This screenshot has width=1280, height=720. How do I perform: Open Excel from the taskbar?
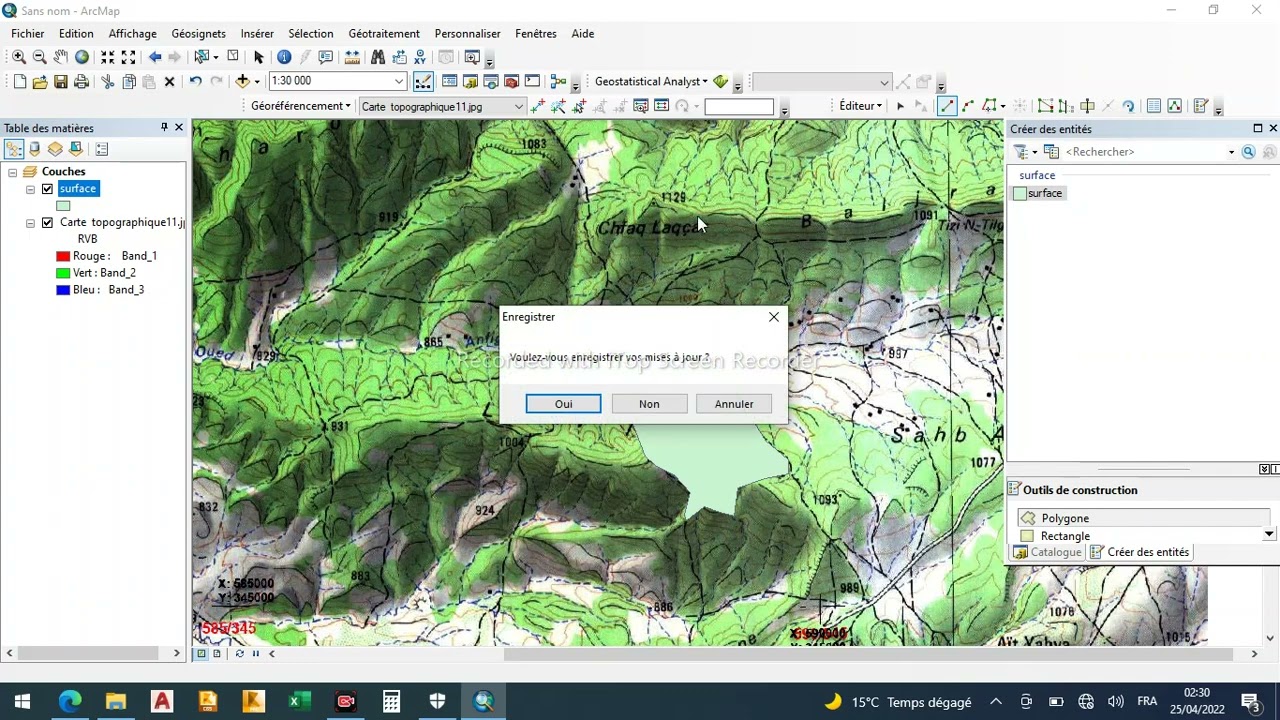[x=299, y=702]
